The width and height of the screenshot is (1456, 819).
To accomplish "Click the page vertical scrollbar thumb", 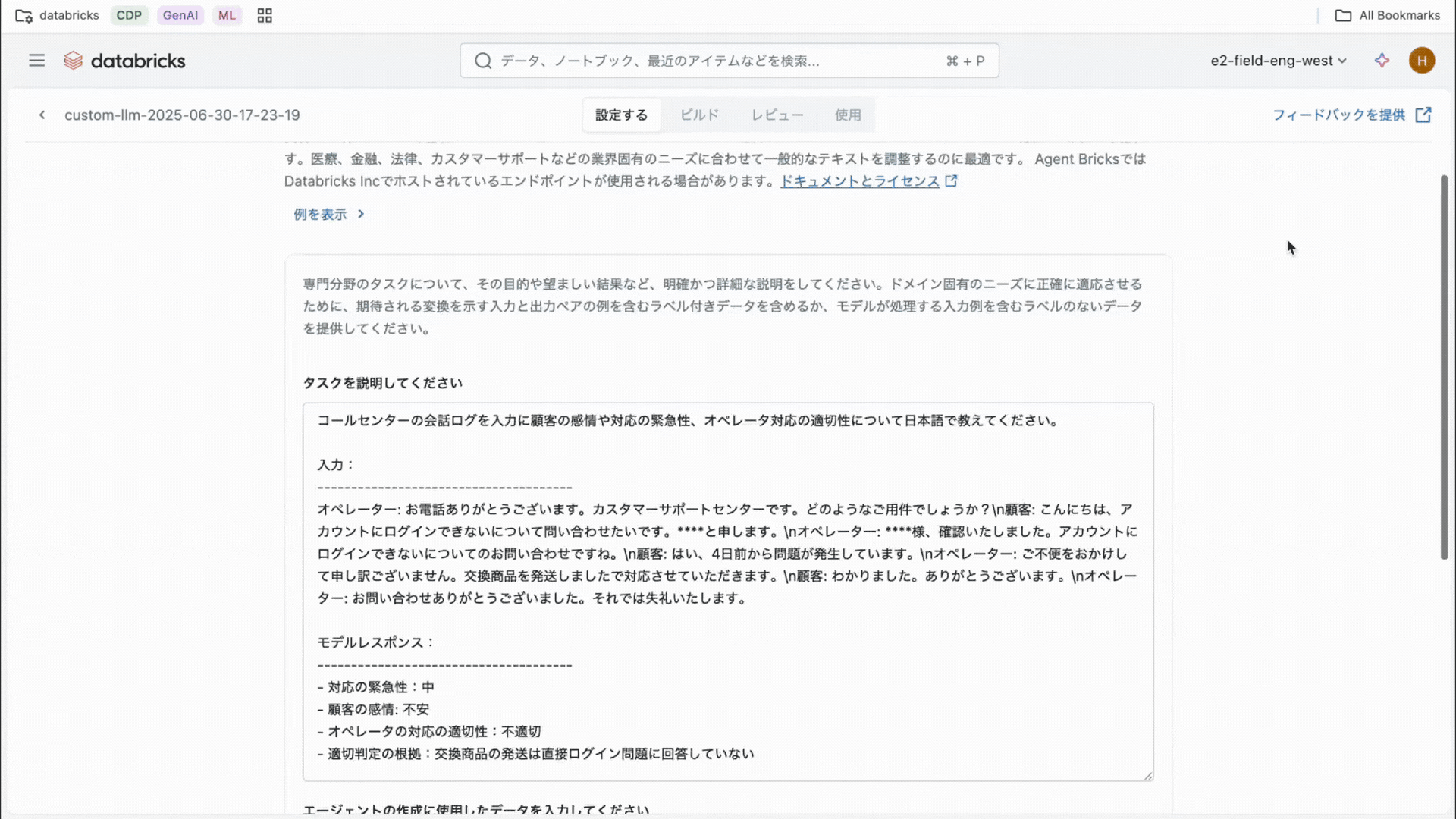I will [1444, 368].
